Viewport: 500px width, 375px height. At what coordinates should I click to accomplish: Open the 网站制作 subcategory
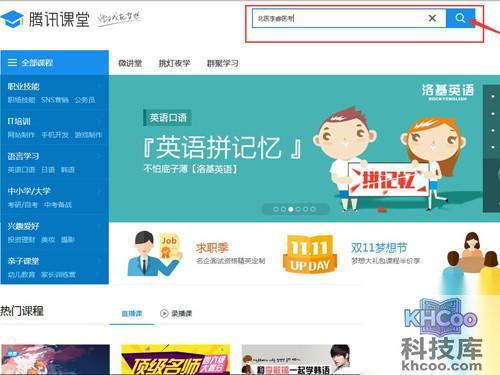[x=21, y=135]
